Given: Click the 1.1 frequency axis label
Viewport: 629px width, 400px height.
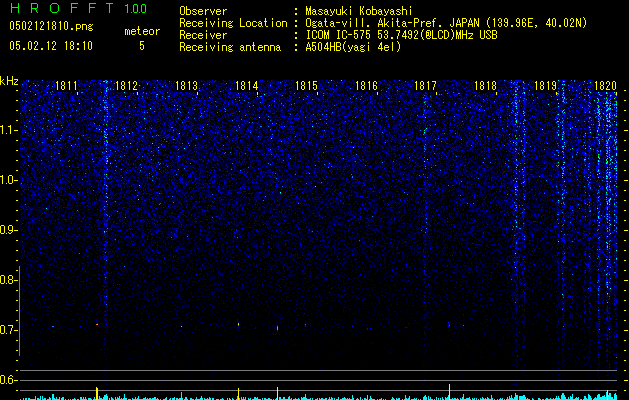Looking at the screenshot, I should 8,130.
